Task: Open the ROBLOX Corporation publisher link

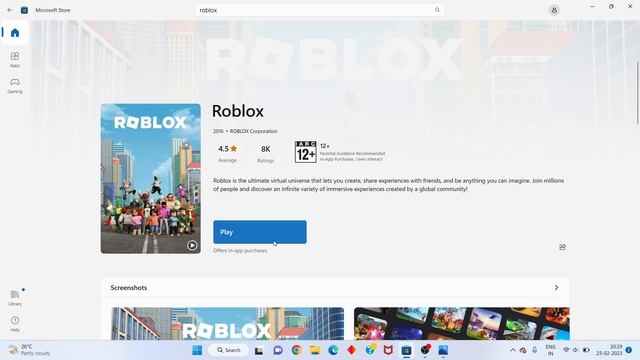Action: point(253,131)
